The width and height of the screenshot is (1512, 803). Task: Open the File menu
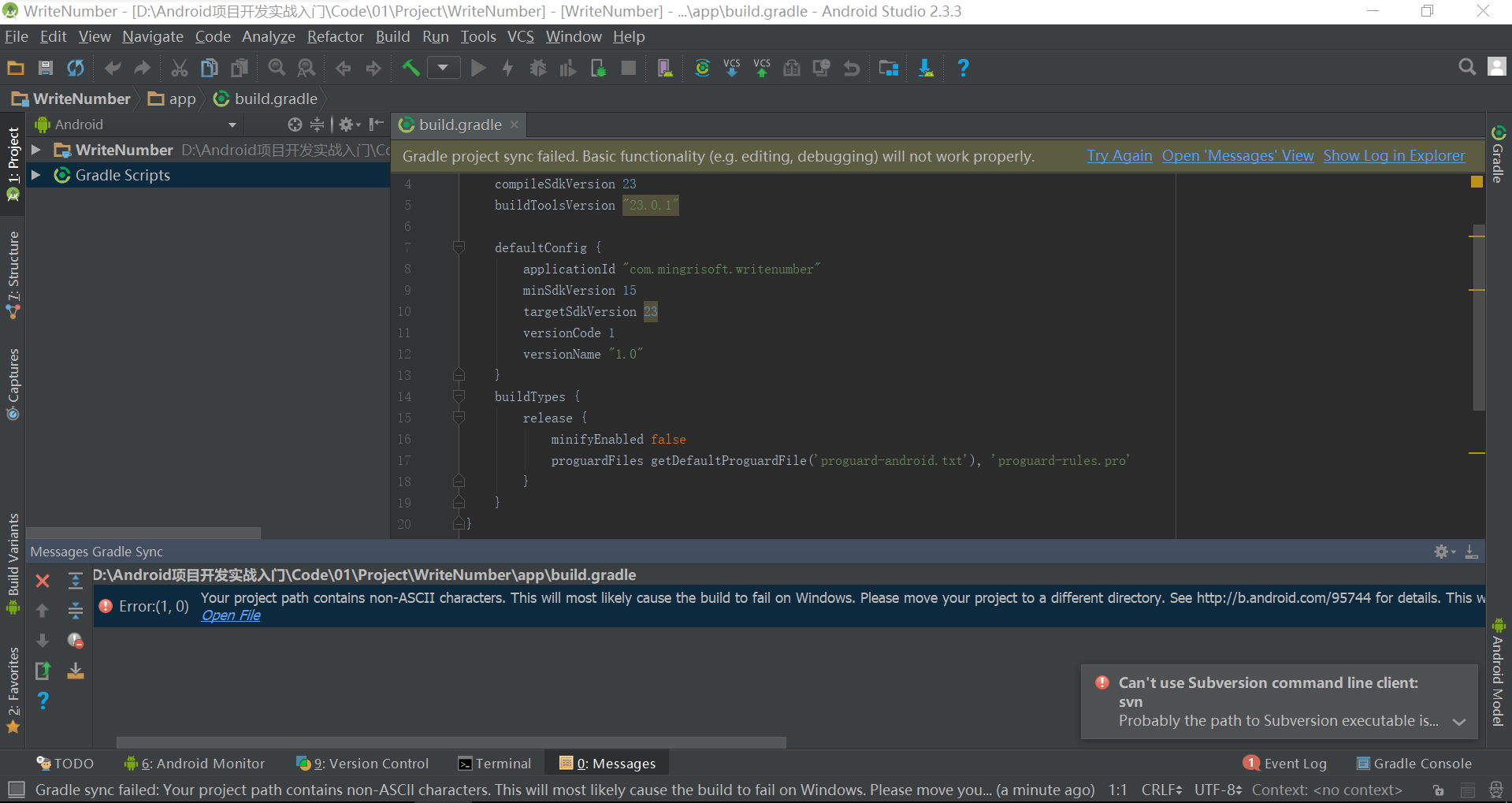pyautogui.click(x=17, y=36)
